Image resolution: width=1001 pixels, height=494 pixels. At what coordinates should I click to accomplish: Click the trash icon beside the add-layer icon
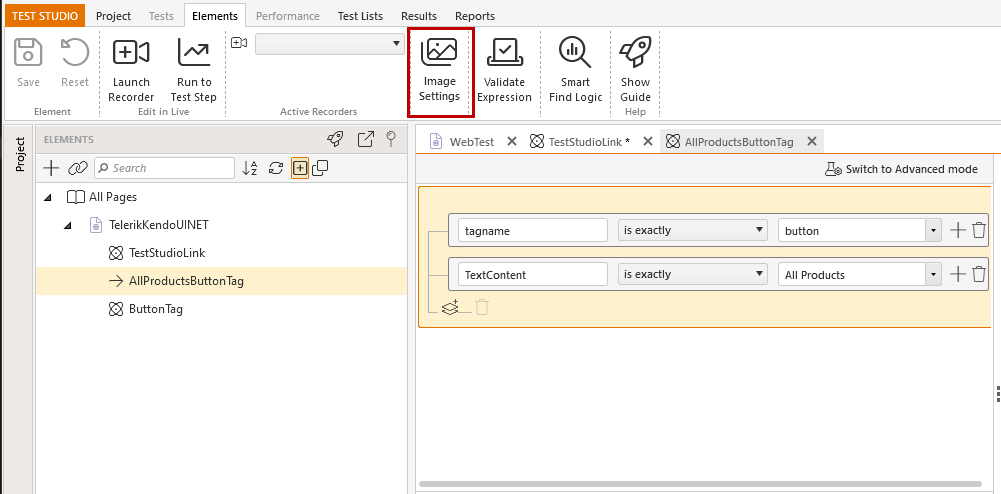(x=482, y=308)
